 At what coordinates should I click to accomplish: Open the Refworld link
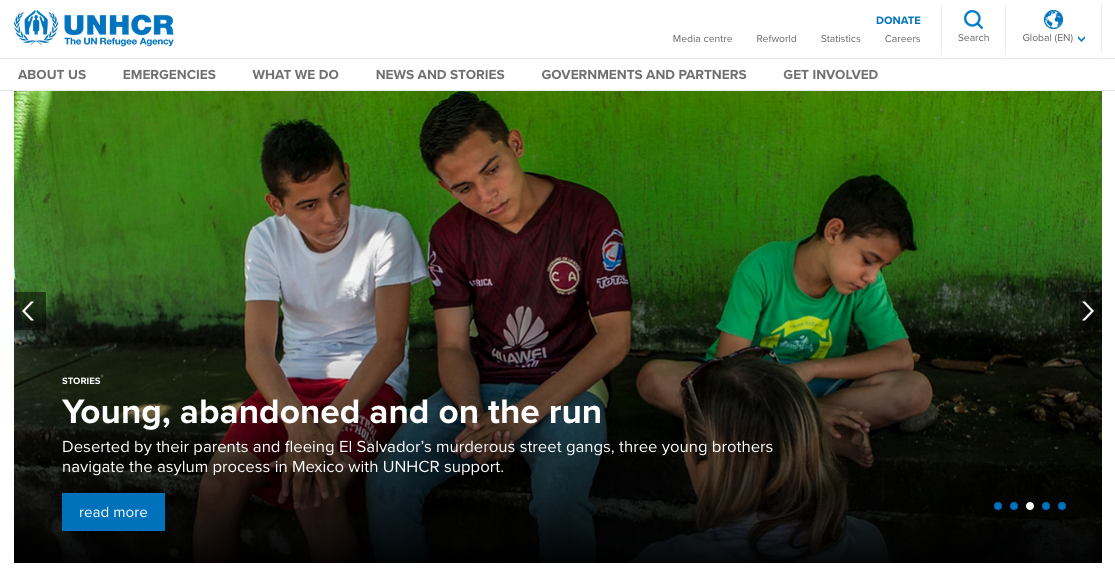pyautogui.click(x=776, y=39)
